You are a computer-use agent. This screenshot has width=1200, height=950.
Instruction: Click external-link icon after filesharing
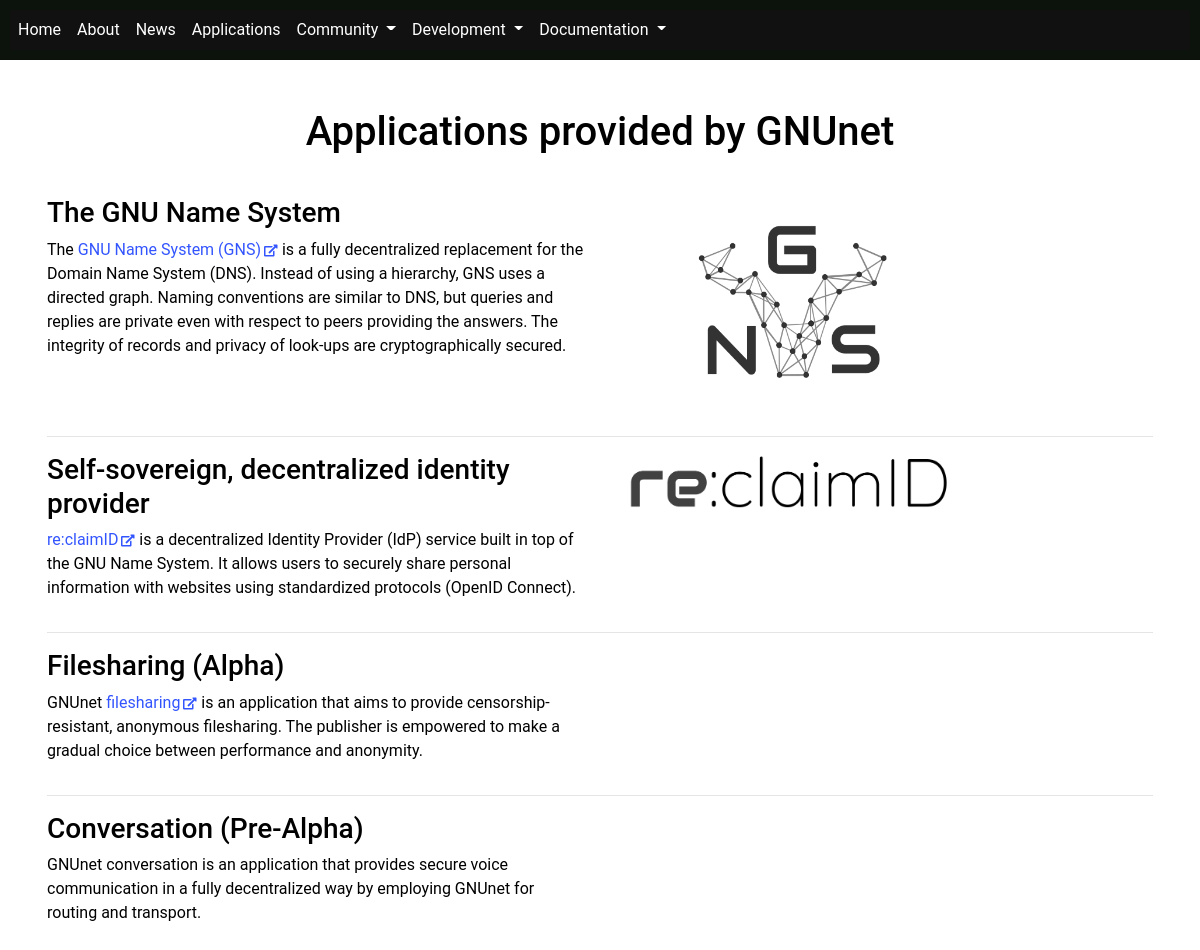click(189, 704)
